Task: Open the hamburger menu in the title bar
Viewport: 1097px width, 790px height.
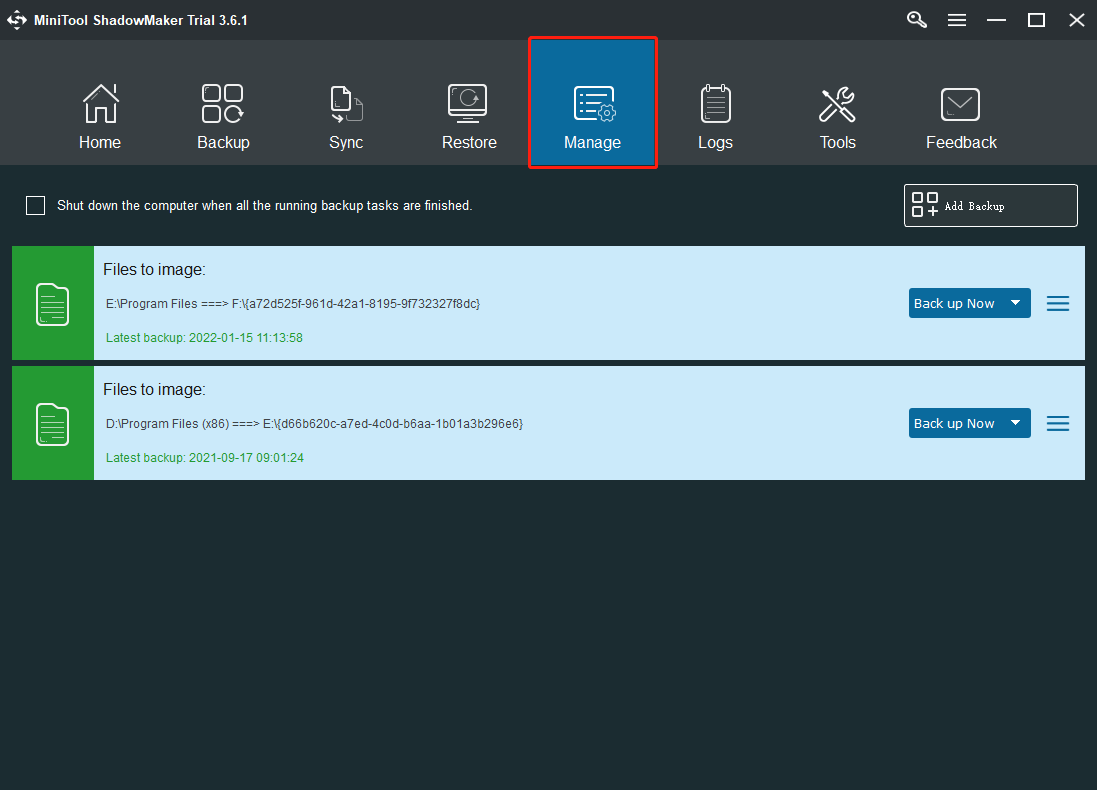Action: 957,19
